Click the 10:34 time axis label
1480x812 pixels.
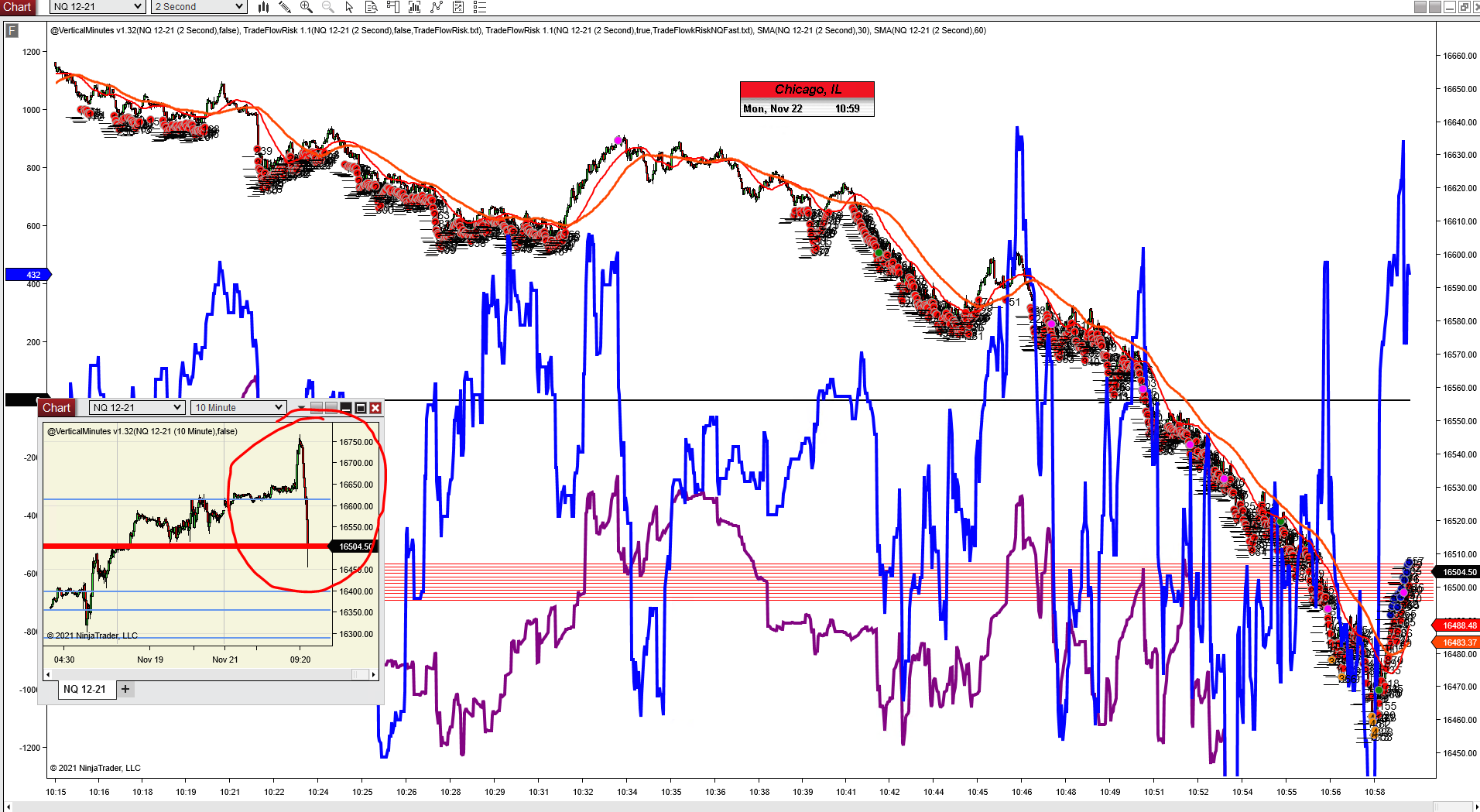(627, 792)
